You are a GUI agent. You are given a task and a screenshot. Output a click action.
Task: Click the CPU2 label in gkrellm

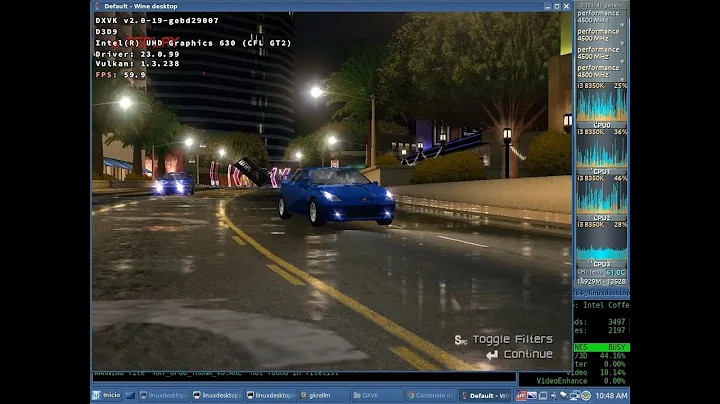click(602, 218)
